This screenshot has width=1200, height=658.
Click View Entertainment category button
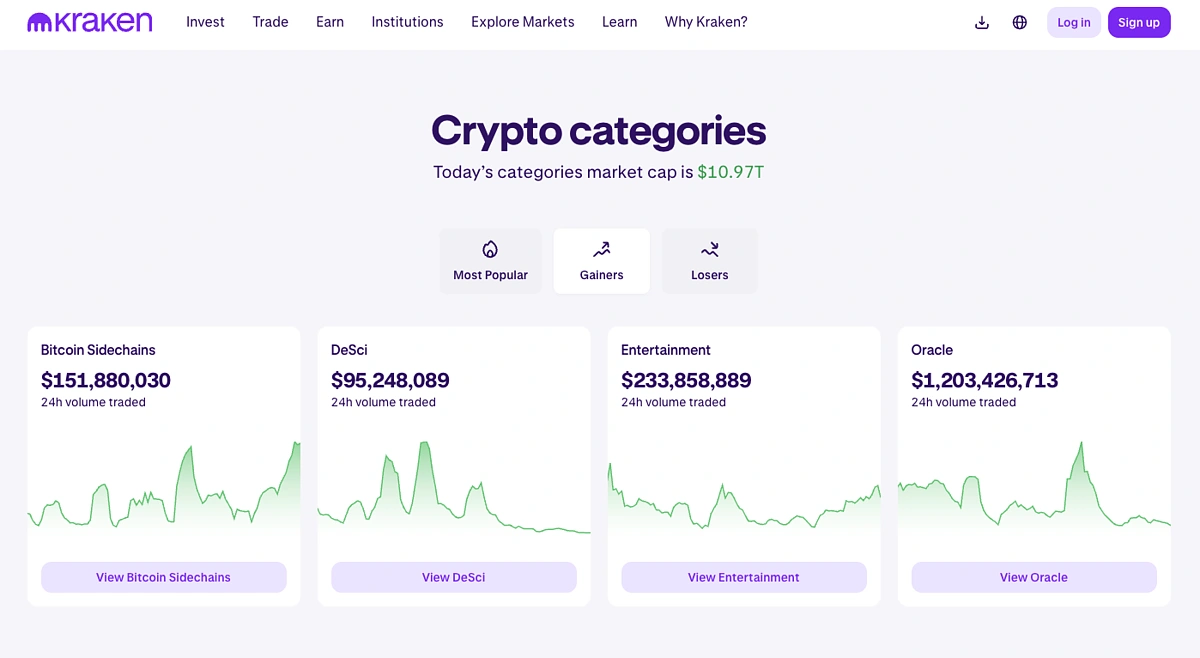coord(743,577)
